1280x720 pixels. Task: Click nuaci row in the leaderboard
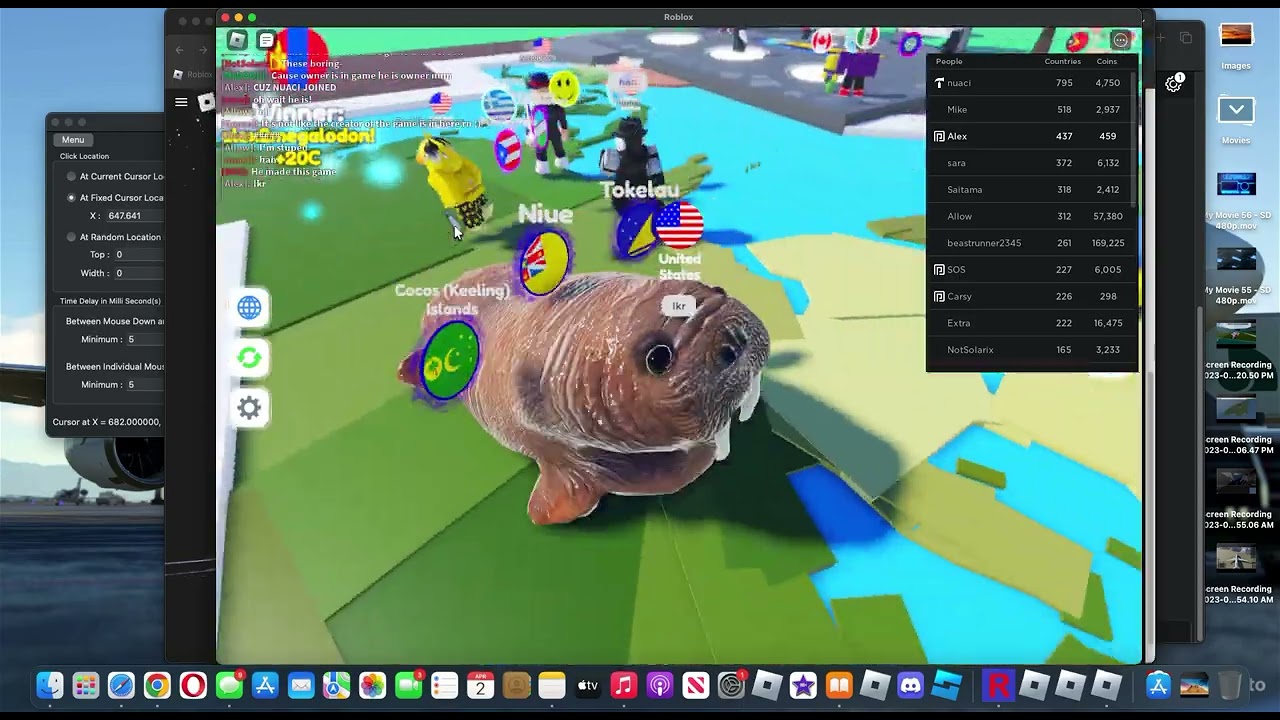(1030, 83)
